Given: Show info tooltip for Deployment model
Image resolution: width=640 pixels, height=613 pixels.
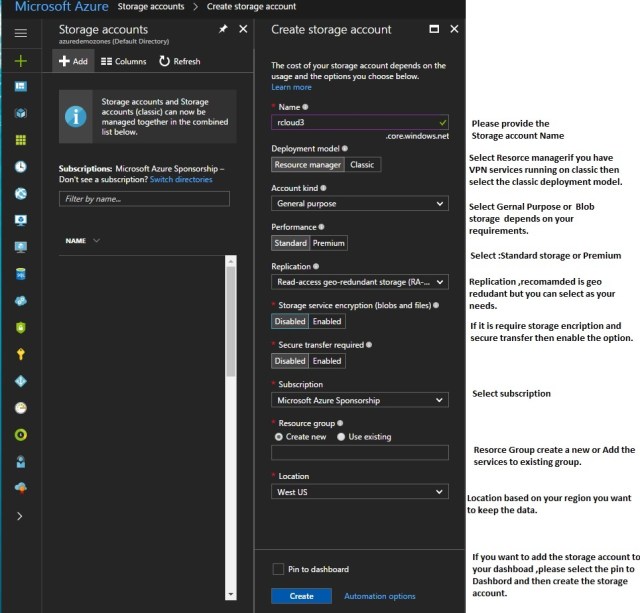Looking at the screenshot, I should click(x=345, y=149).
